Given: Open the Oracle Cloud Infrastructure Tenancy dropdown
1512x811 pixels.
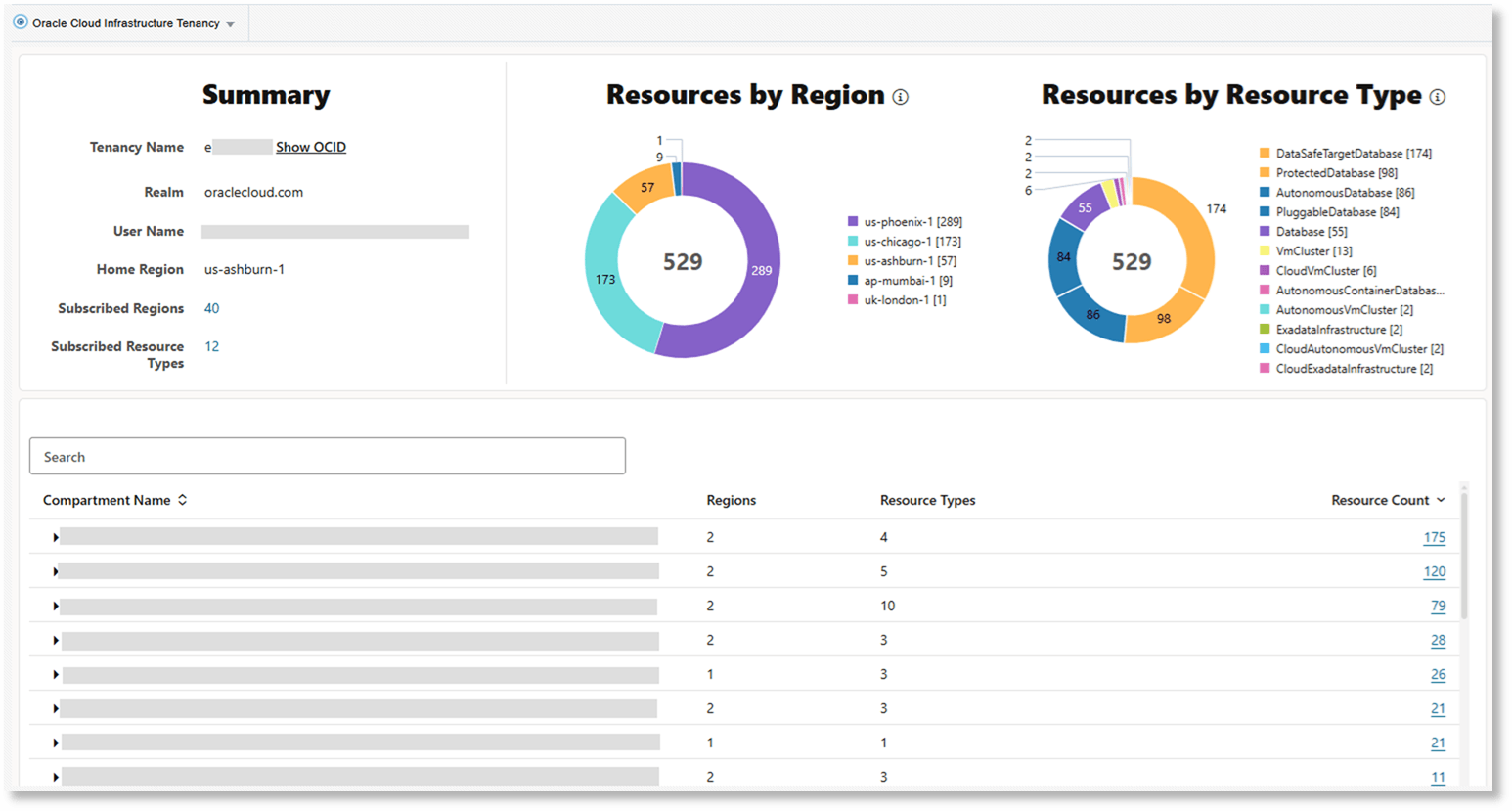Looking at the screenshot, I should [x=231, y=23].
